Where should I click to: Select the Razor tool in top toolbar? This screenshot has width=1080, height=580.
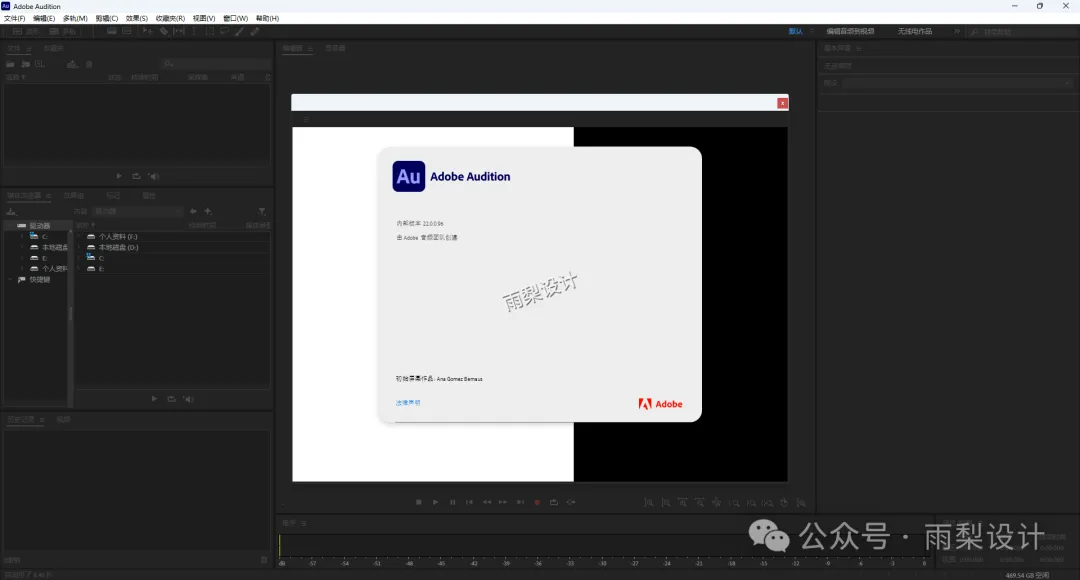[x=164, y=32]
